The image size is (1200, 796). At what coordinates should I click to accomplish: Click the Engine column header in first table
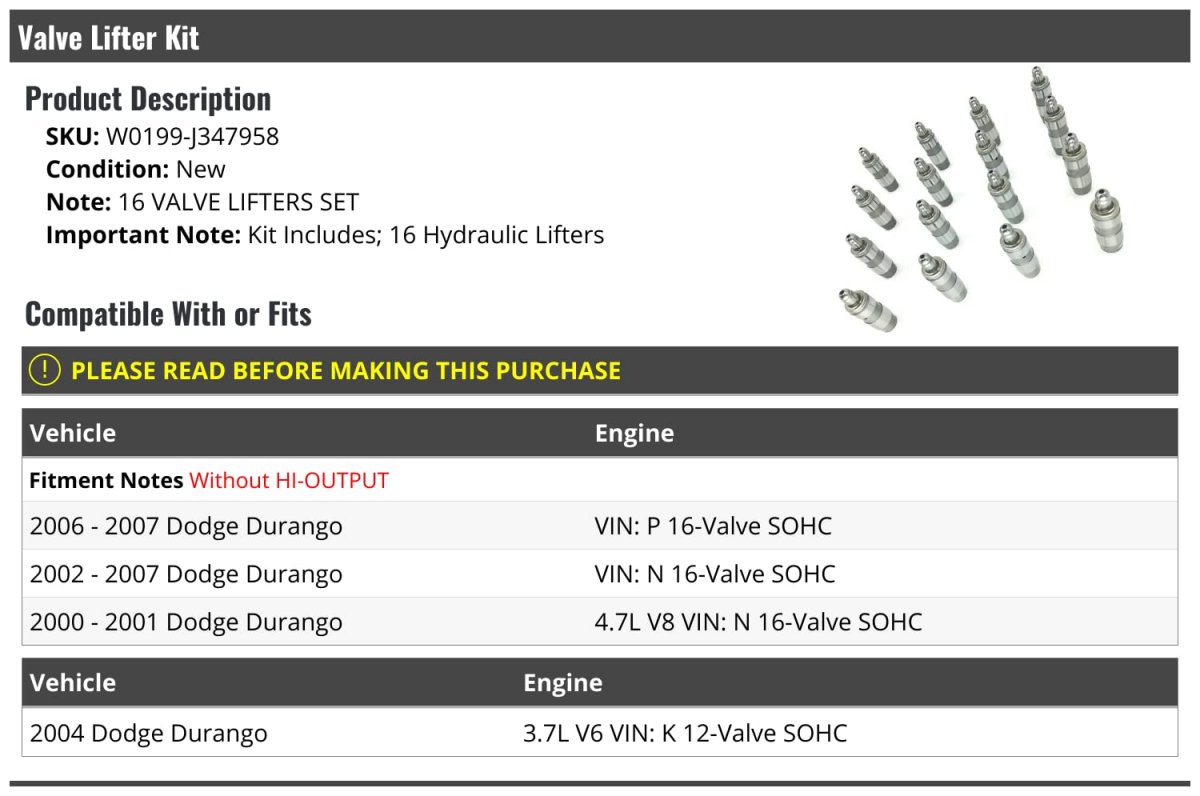pos(634,433)
